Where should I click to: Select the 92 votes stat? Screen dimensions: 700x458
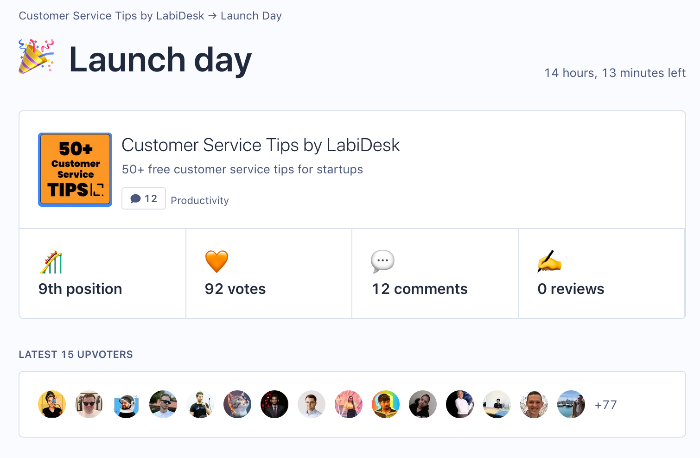click(x=235, y=289)
